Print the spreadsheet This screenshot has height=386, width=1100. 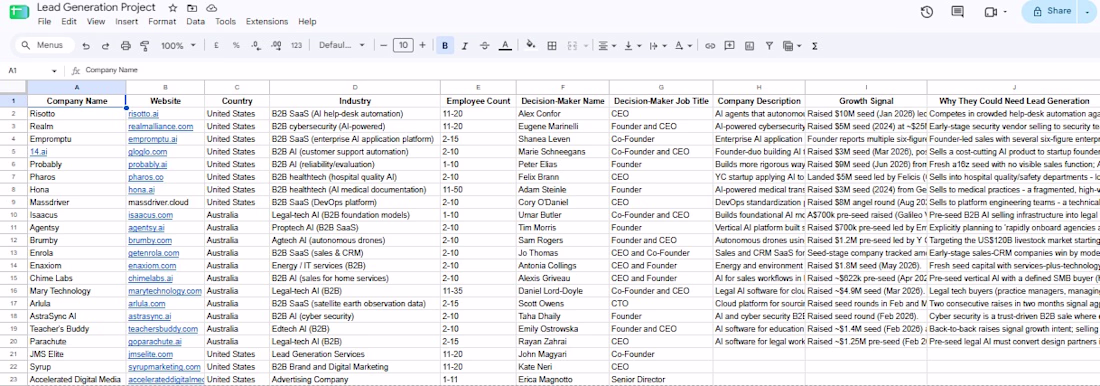[126, 46]
